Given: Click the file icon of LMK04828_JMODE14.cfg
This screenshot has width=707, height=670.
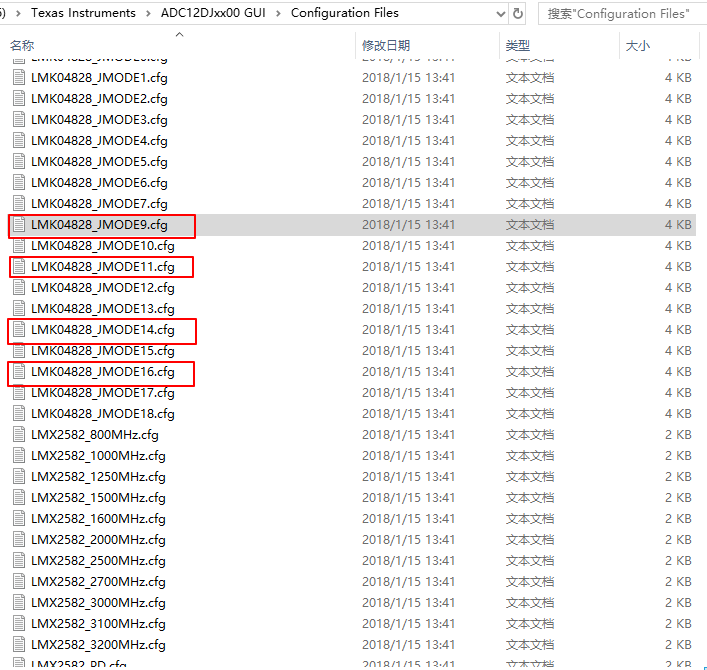Looking at the screenshot, I should pos(19,330).
